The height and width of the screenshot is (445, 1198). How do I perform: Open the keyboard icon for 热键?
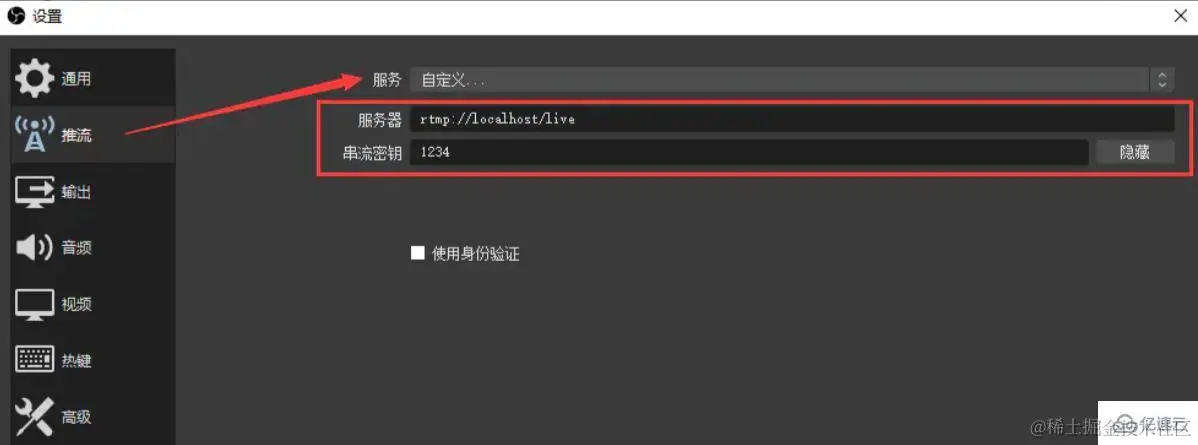click(x=35, y=359)
